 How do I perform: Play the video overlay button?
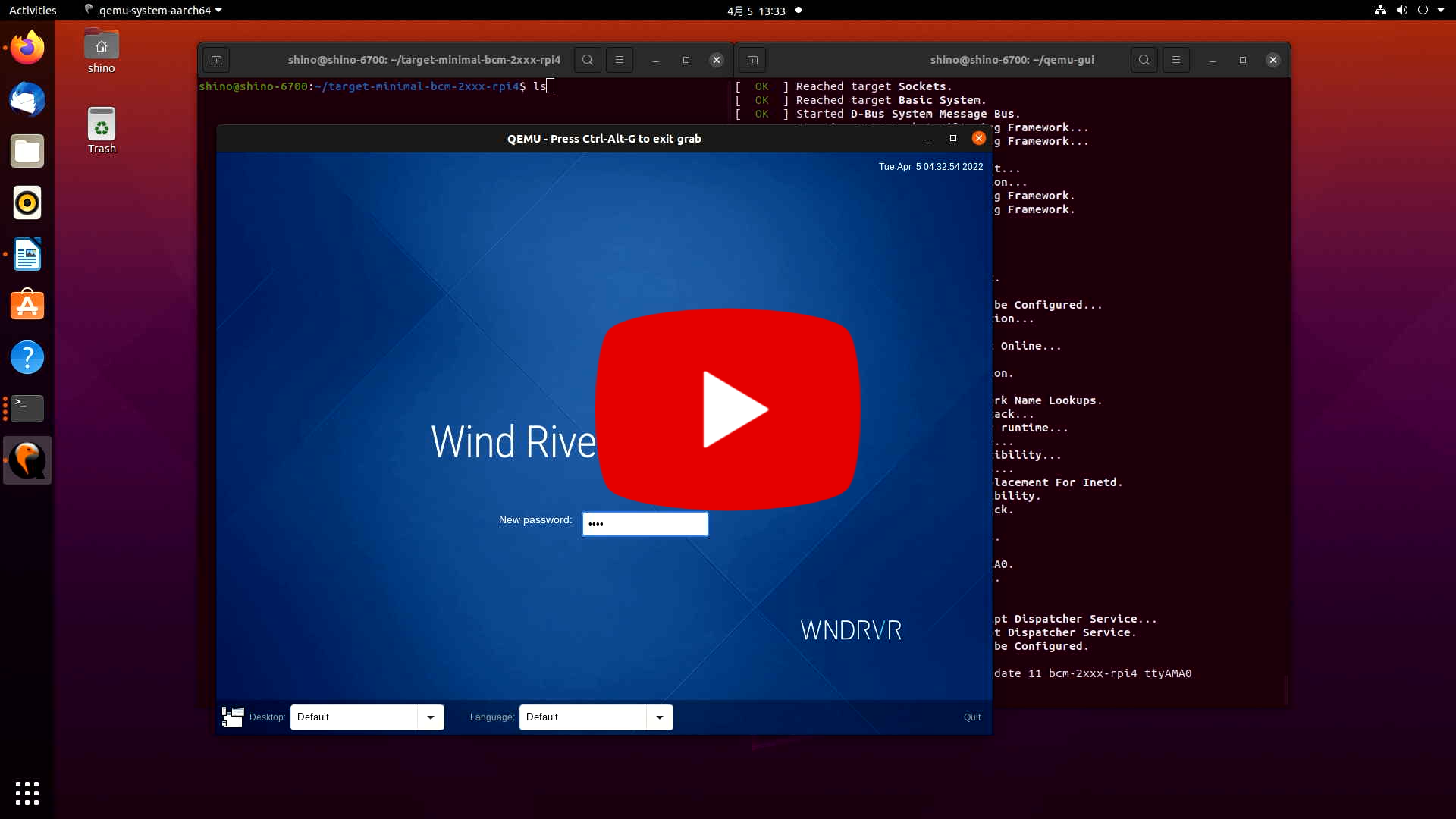click(728, 409)
